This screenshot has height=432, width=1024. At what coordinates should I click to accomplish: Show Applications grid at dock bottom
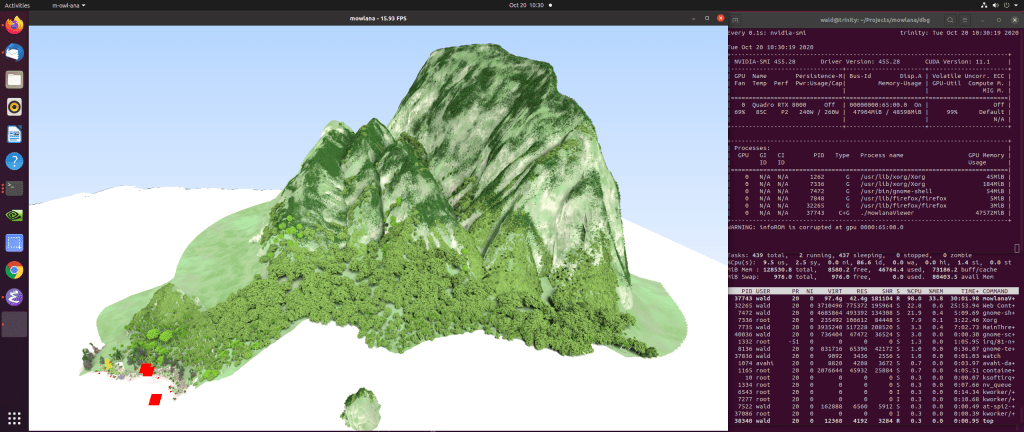tap(14, 418)
